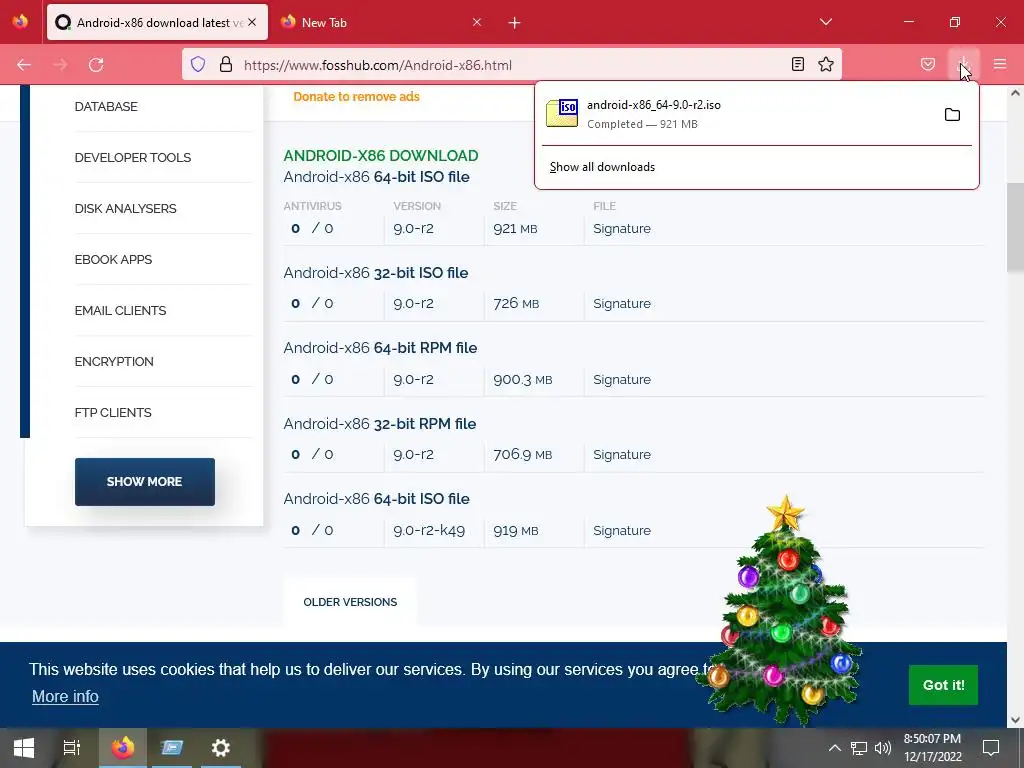Click Donate to remove ads link

coord(356,97)
